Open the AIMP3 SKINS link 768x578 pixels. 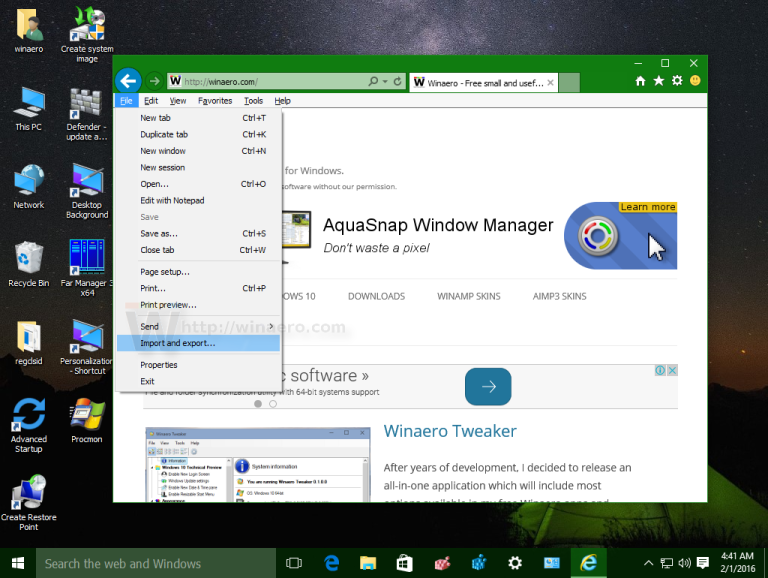click(559, 296)
